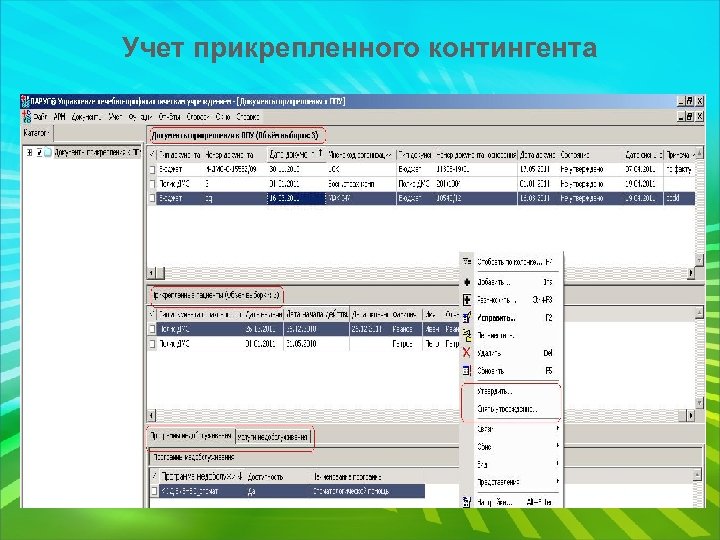Click date cell in highlighted Бюджет row

(296, 198)
